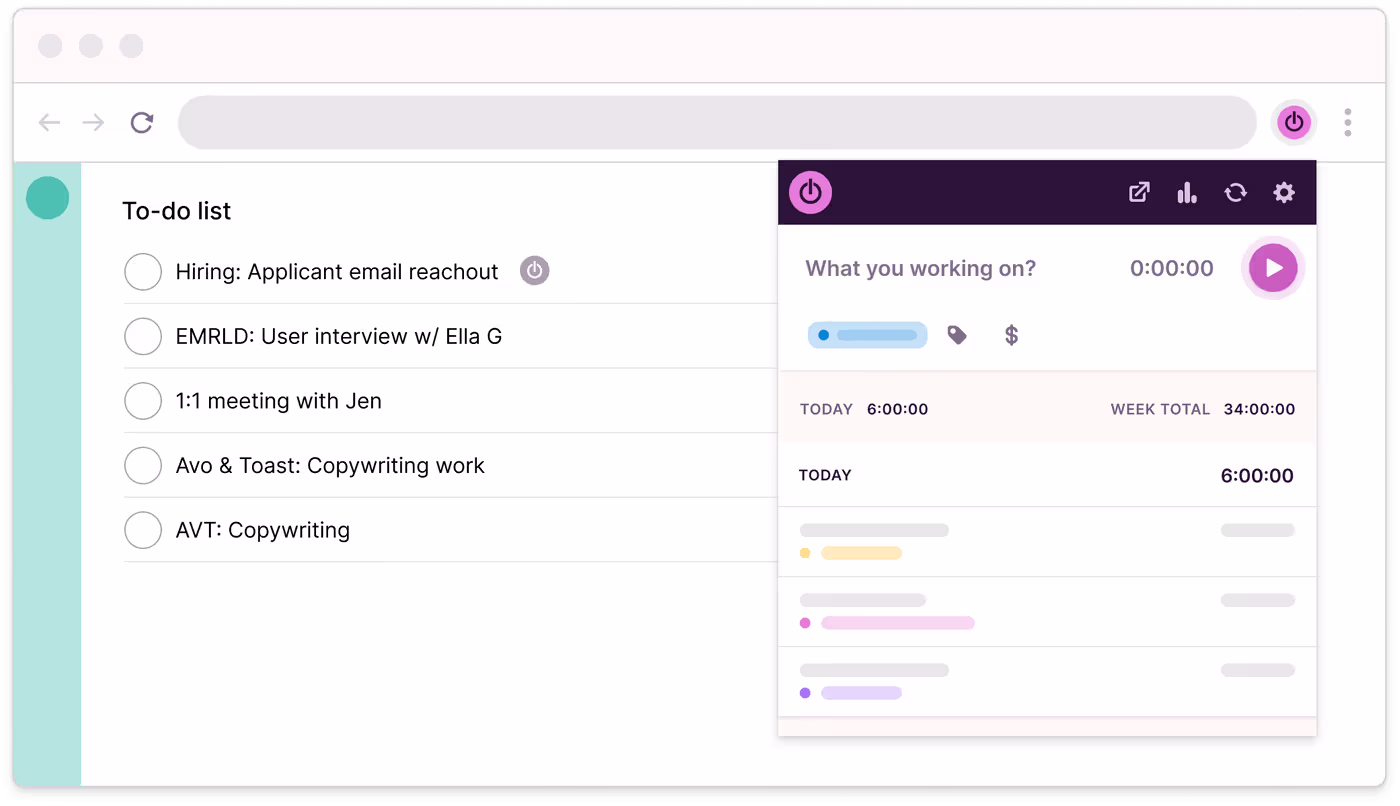Open 'AVT: Copywriting' task text
Viewport: 1400px width, 806px height.
click(x=263, y=530)
